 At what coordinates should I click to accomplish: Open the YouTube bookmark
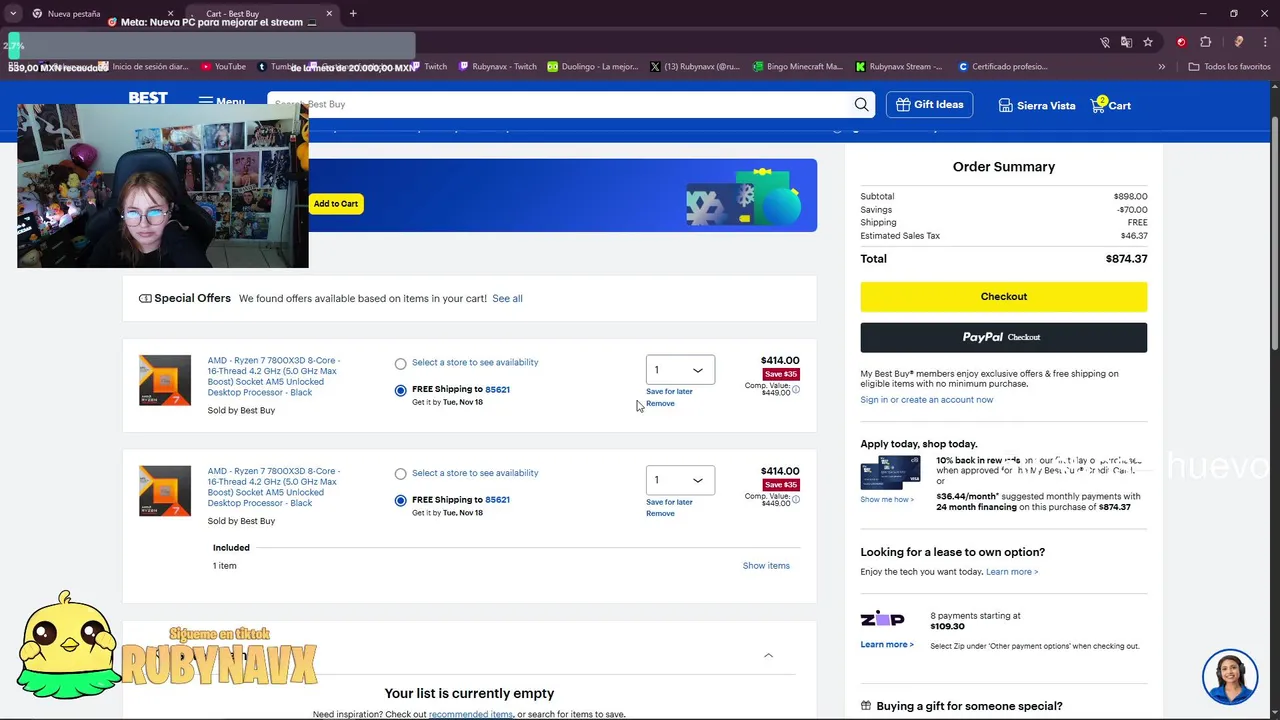223,66
